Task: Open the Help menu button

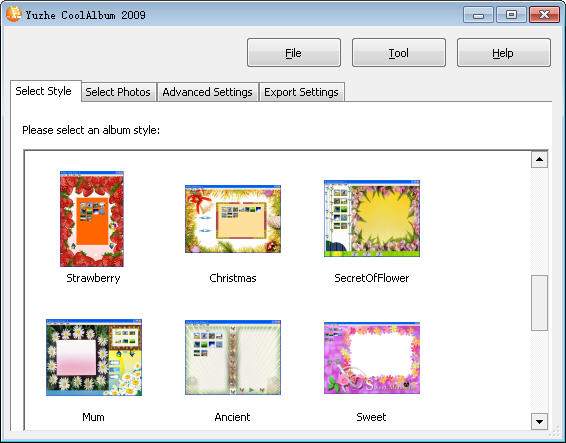Action: point(504,53)
